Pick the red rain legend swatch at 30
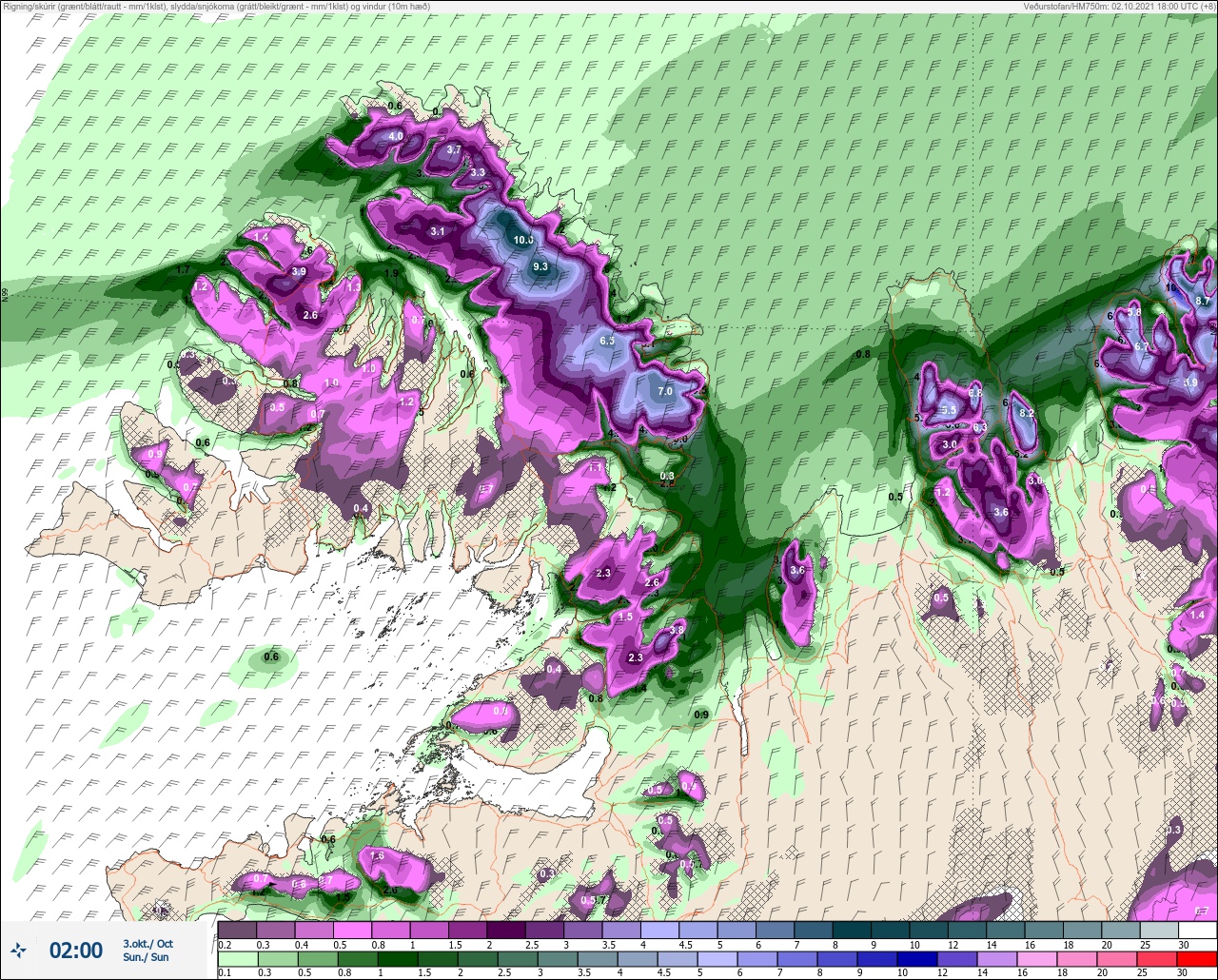This screenshot has width=1218, height=980. coord(1197,957)
